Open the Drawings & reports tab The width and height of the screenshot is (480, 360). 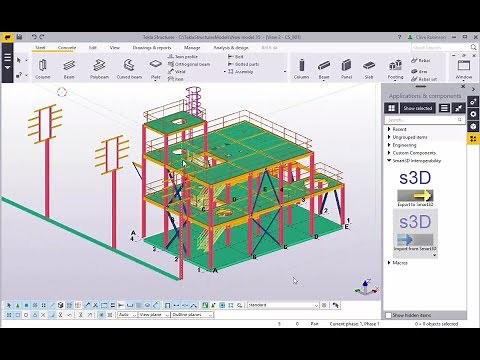pos(152,47)
